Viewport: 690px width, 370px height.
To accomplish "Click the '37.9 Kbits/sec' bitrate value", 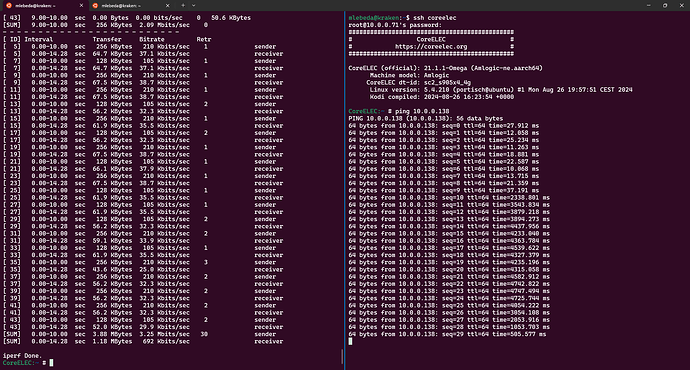I will 164,169.
